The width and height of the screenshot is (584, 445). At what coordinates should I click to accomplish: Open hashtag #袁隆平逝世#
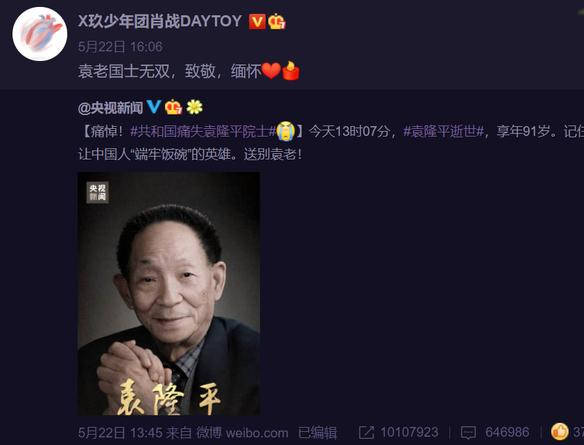[x=444, y=131]
